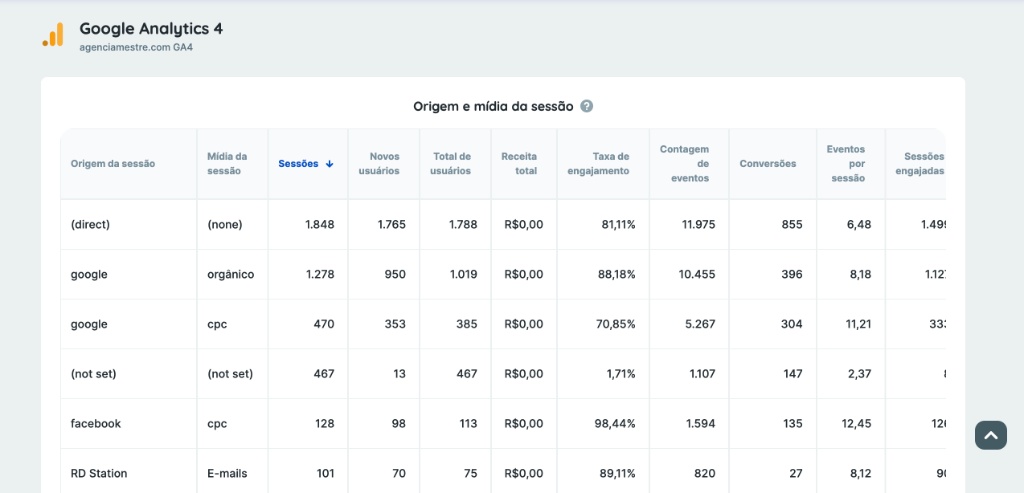This screenshot has width=1024, height=493.
Task: Click the 12,45 events per session value
Action: point(857,423)
